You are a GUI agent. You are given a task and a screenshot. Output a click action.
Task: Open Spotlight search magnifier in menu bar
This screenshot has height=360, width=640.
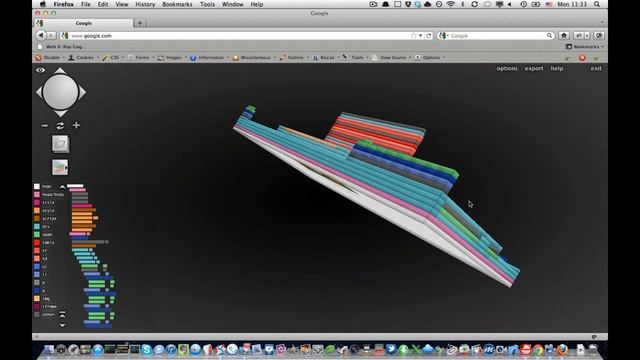[597, 4]
